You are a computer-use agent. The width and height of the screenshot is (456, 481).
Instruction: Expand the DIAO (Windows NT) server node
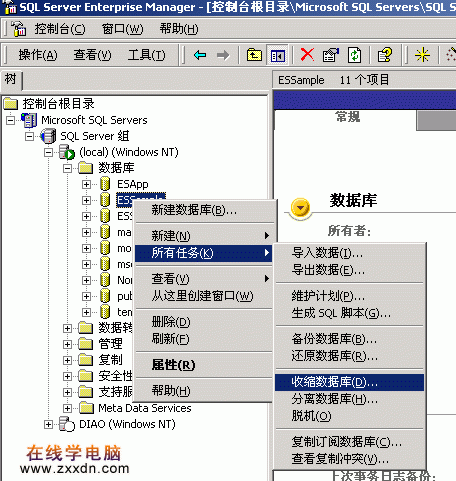tap(48, 424)
